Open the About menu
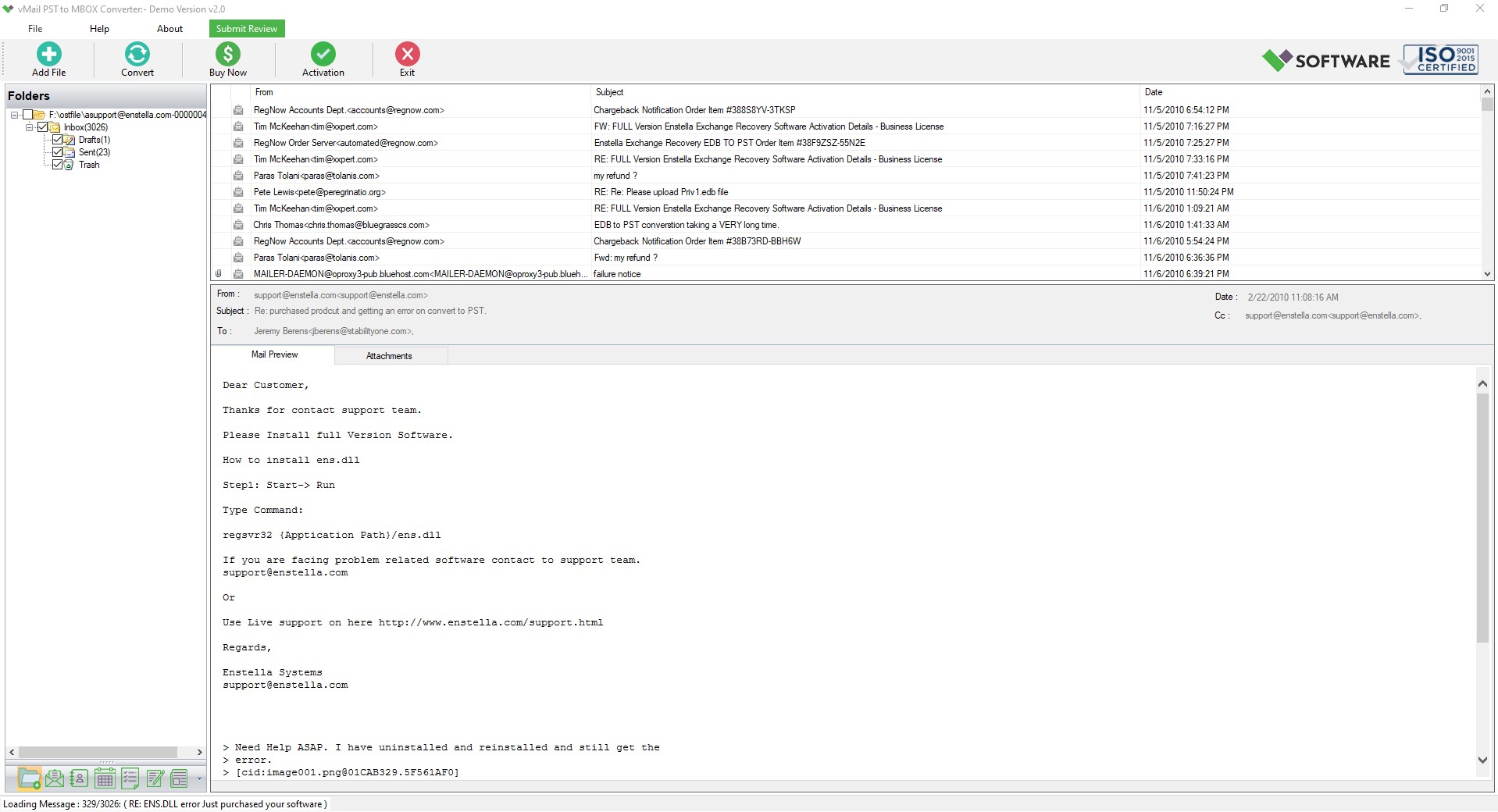Image resolution: width=1498 pixels, height=812 pixels. 169,29
